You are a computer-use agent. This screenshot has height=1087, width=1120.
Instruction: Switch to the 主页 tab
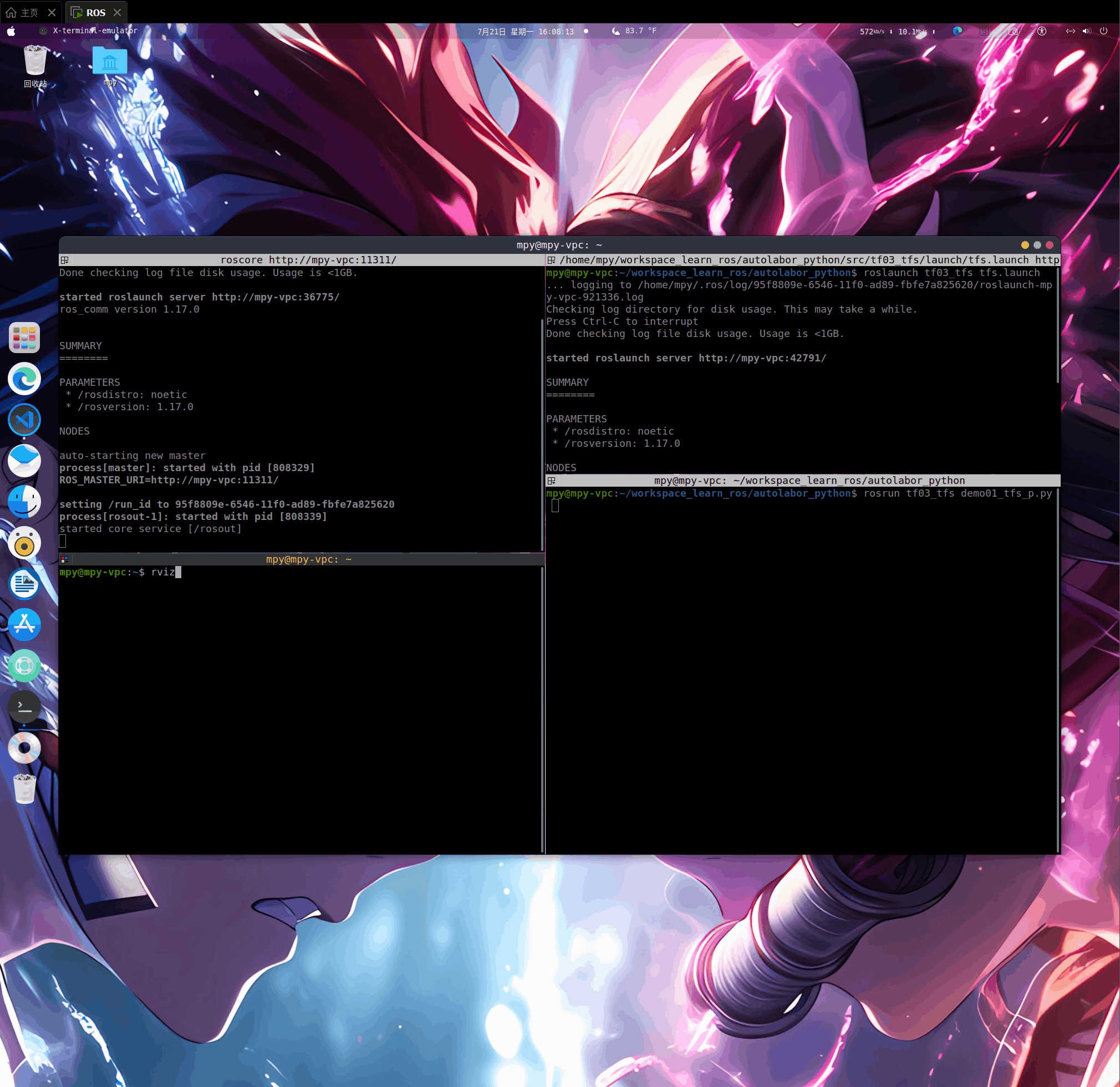29,12
